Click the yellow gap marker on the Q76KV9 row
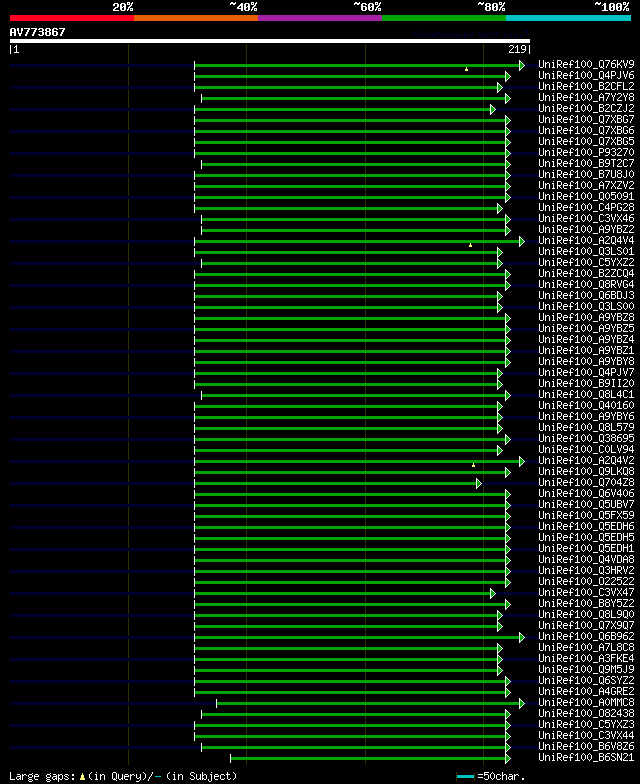The height and width of the screenshot is (784, 640). click(466, 69)
